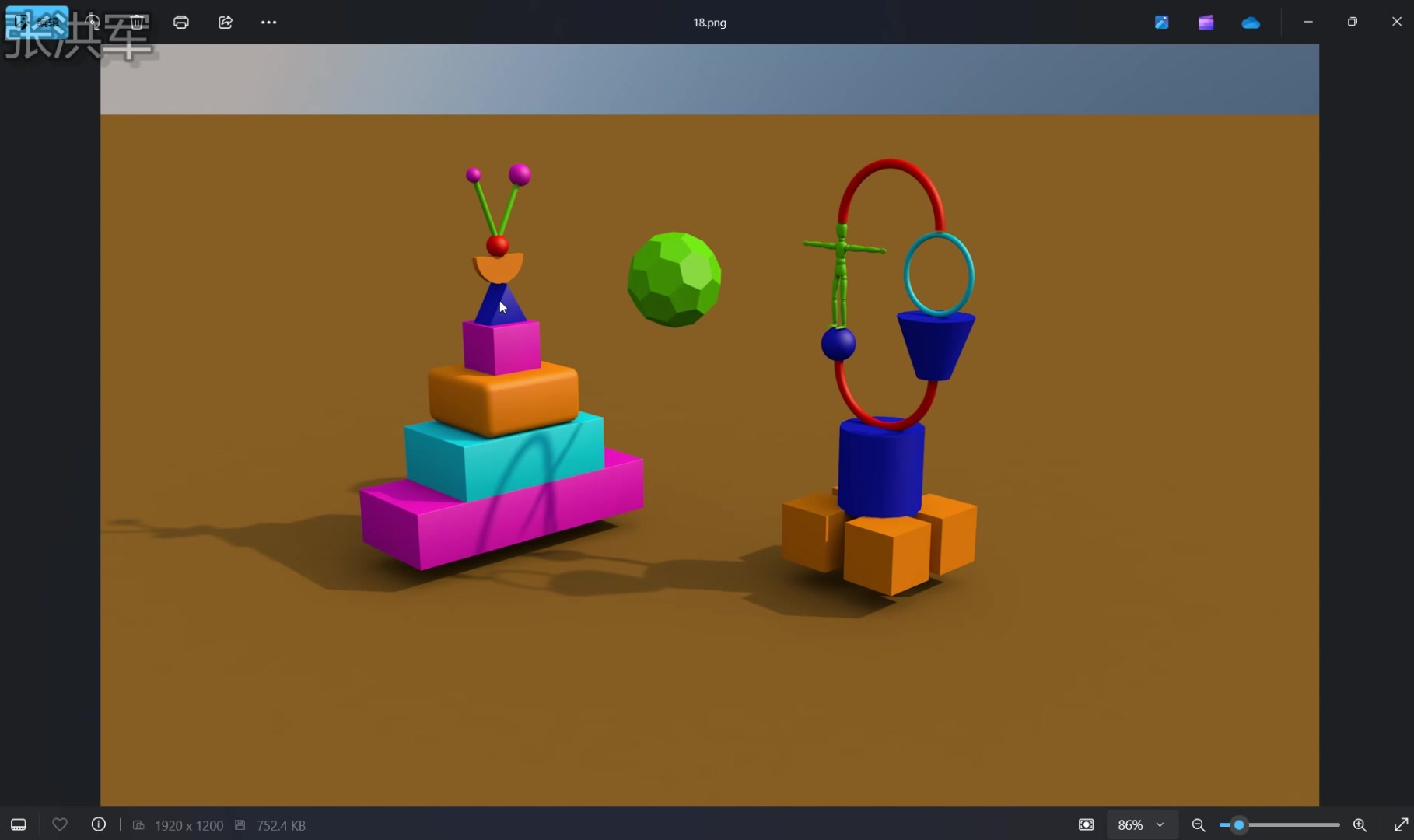1414x840 pixels.
Task: Open the 86% zoom level dropdown
Action: tap(1142, 824)
